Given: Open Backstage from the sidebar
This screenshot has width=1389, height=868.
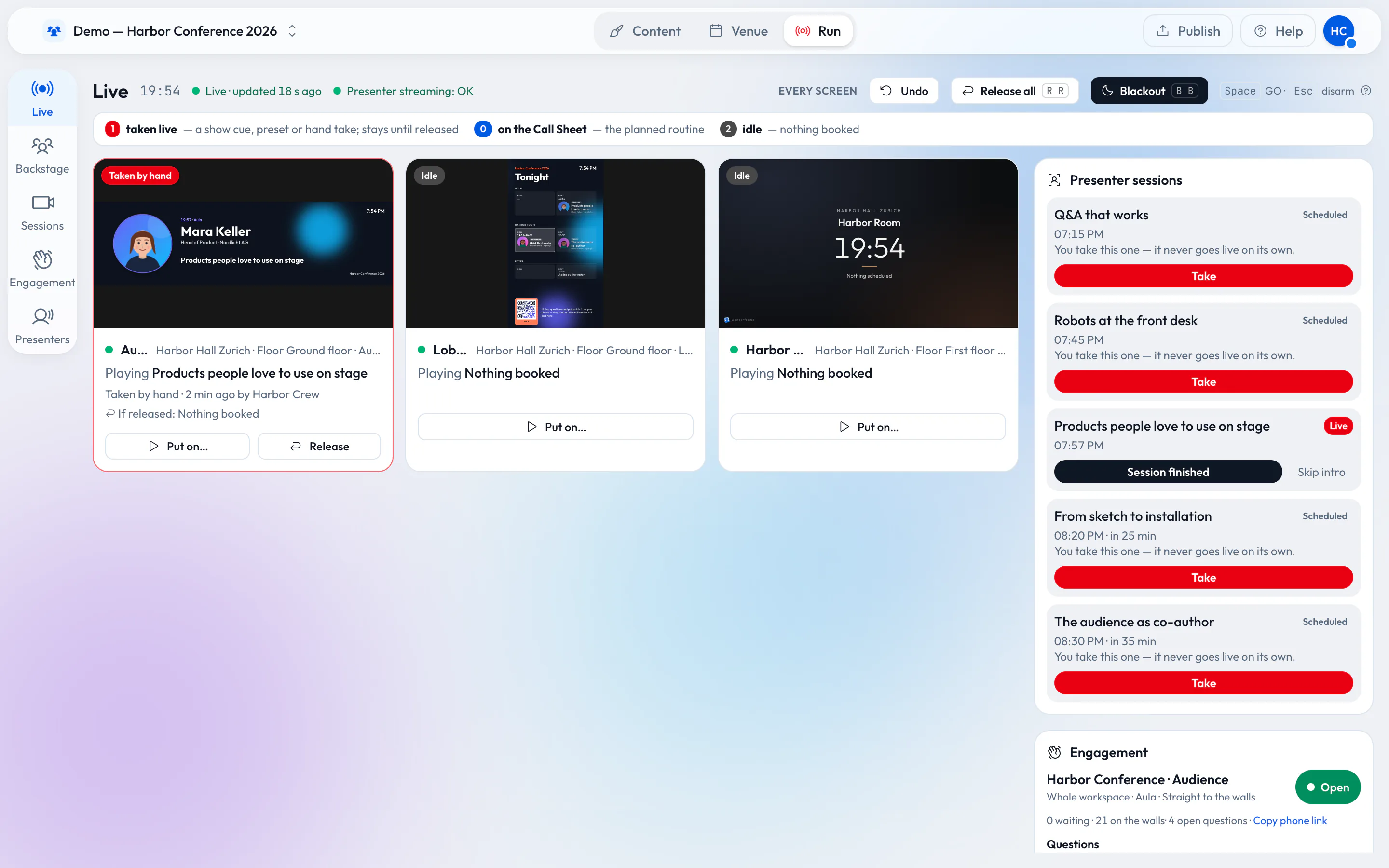Looking at the screenshot, I should (42, 156).
